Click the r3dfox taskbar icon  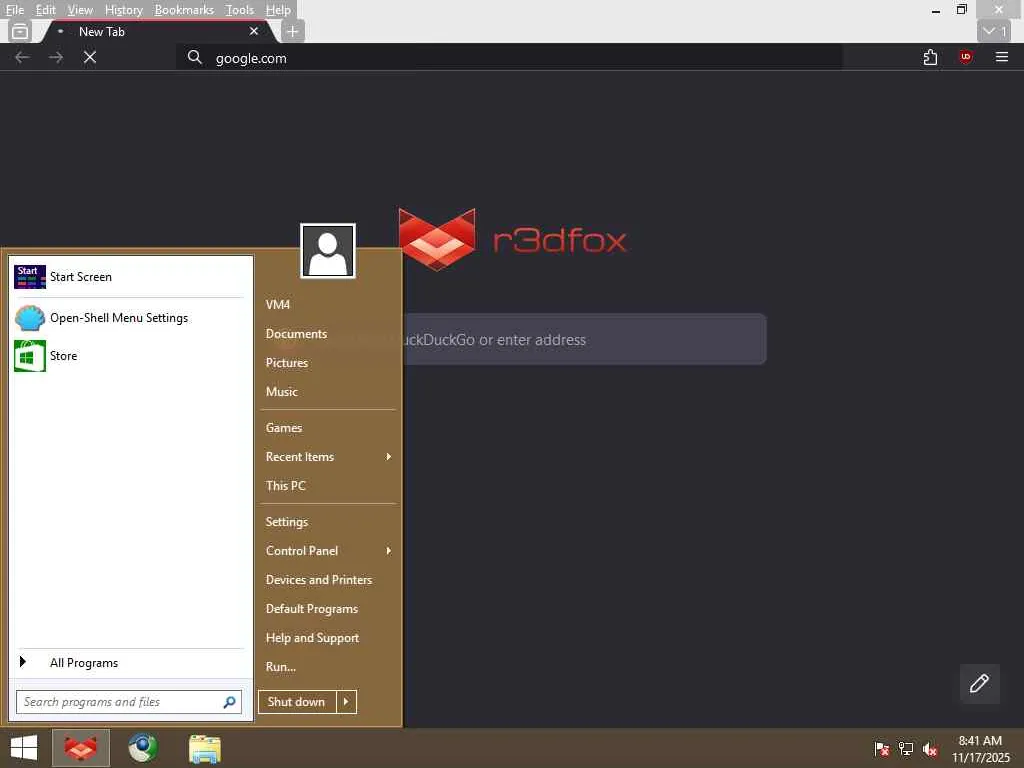80,748
